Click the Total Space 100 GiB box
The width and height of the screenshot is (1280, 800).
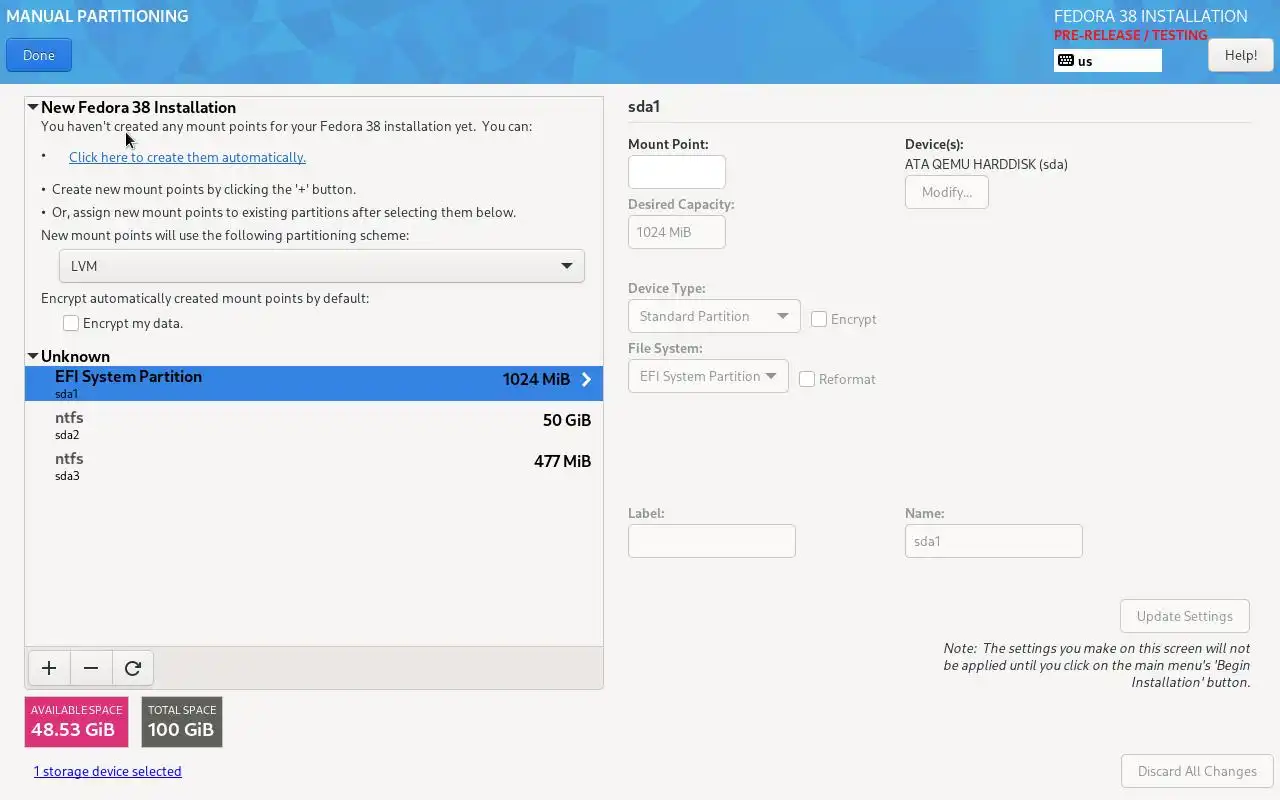point(182,722)
